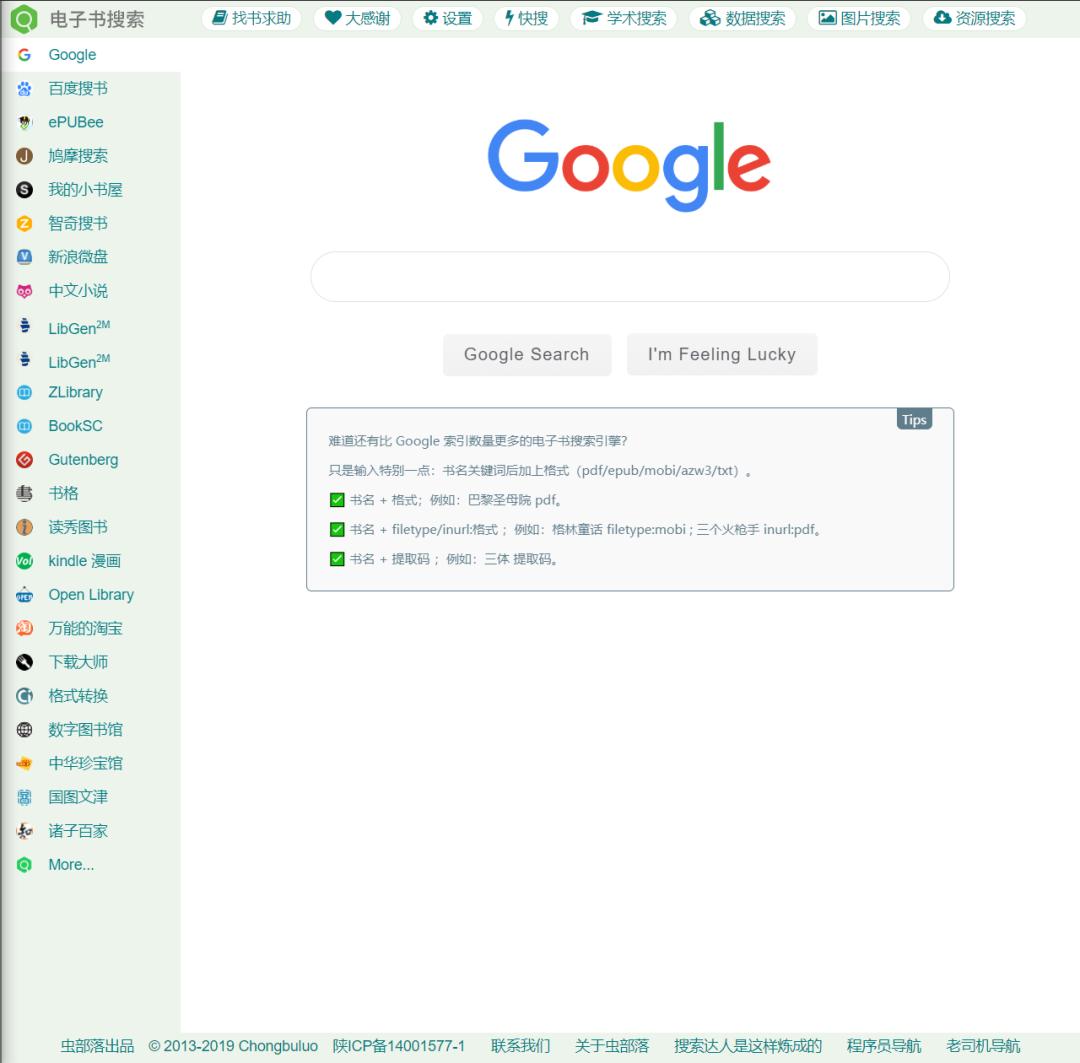This screenshot has height=1063, width=1080.
Task: Open the 关于虫部落 footer link
Action: [x=612, y=1046]
